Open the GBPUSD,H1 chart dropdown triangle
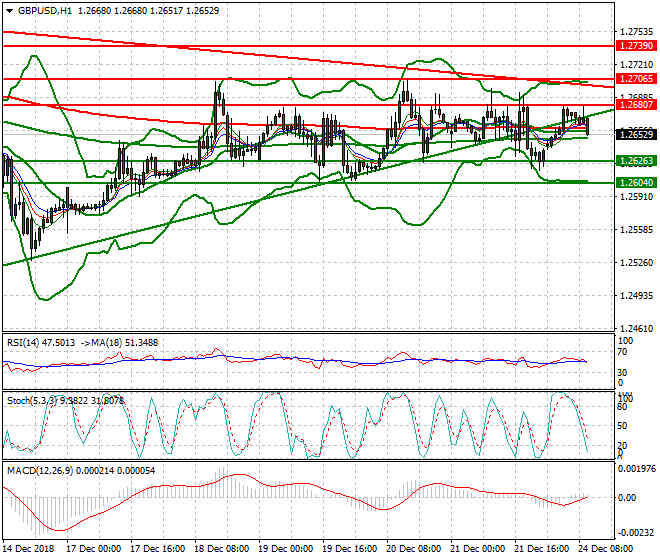660x560 pixels. 10,11
